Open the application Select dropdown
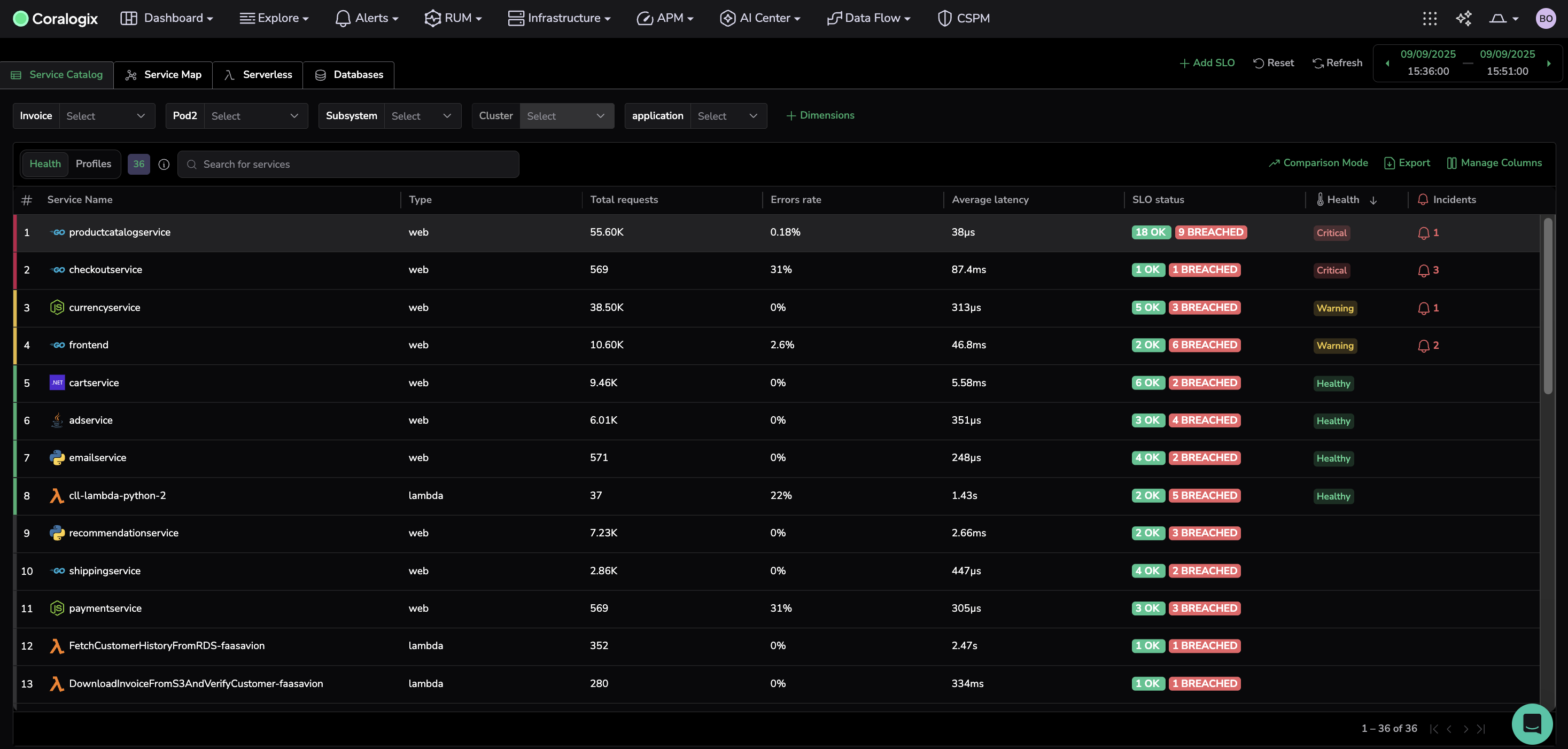 click(728, 116)
